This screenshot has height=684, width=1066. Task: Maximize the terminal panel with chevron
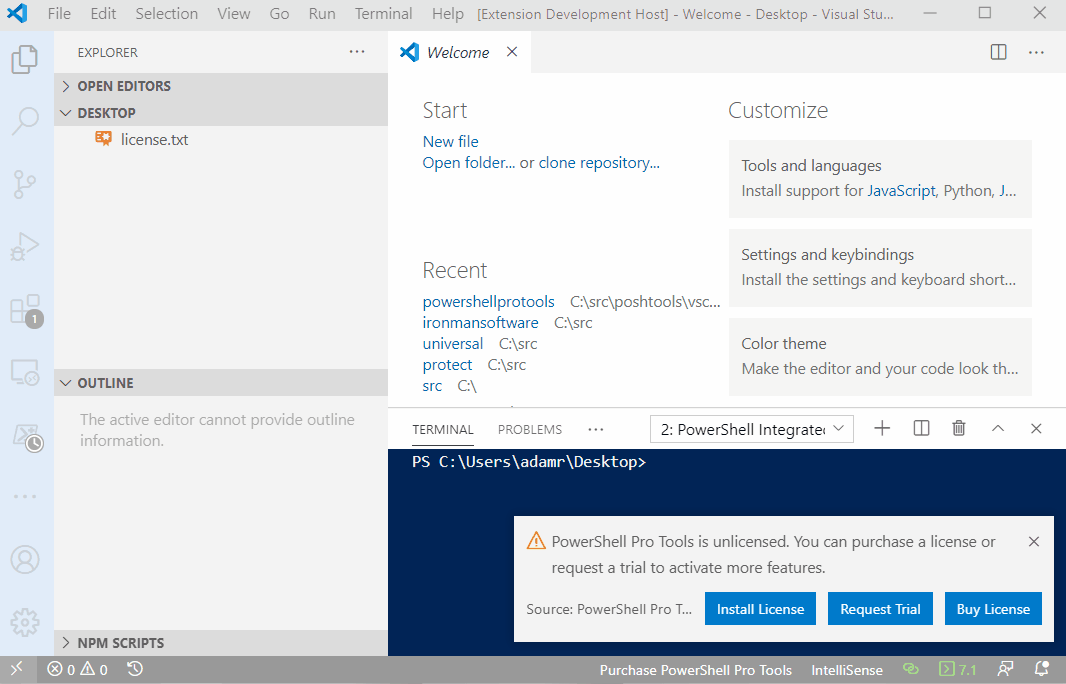click(x=997, y=428)
